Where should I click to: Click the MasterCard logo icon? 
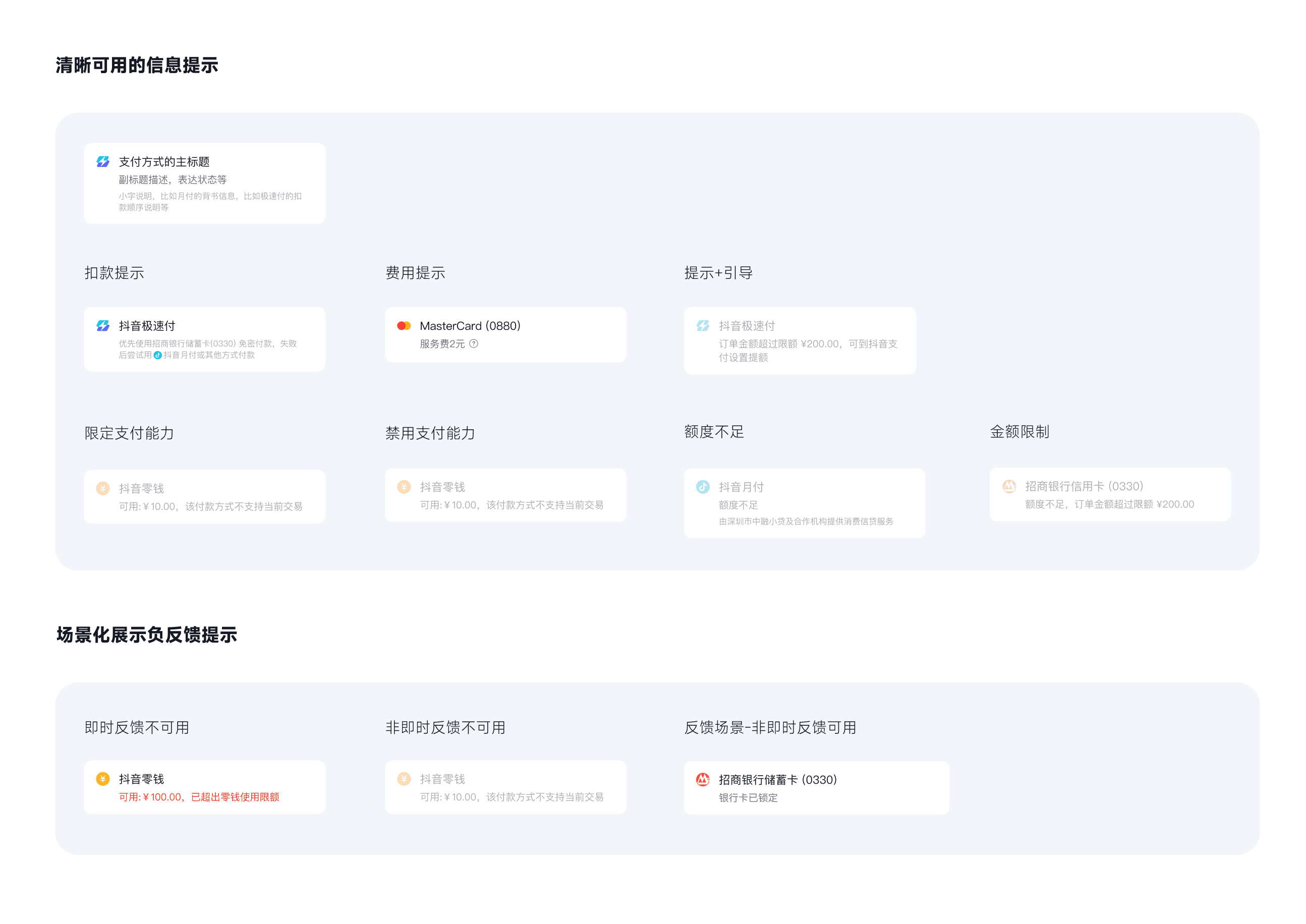pos(404,325)
